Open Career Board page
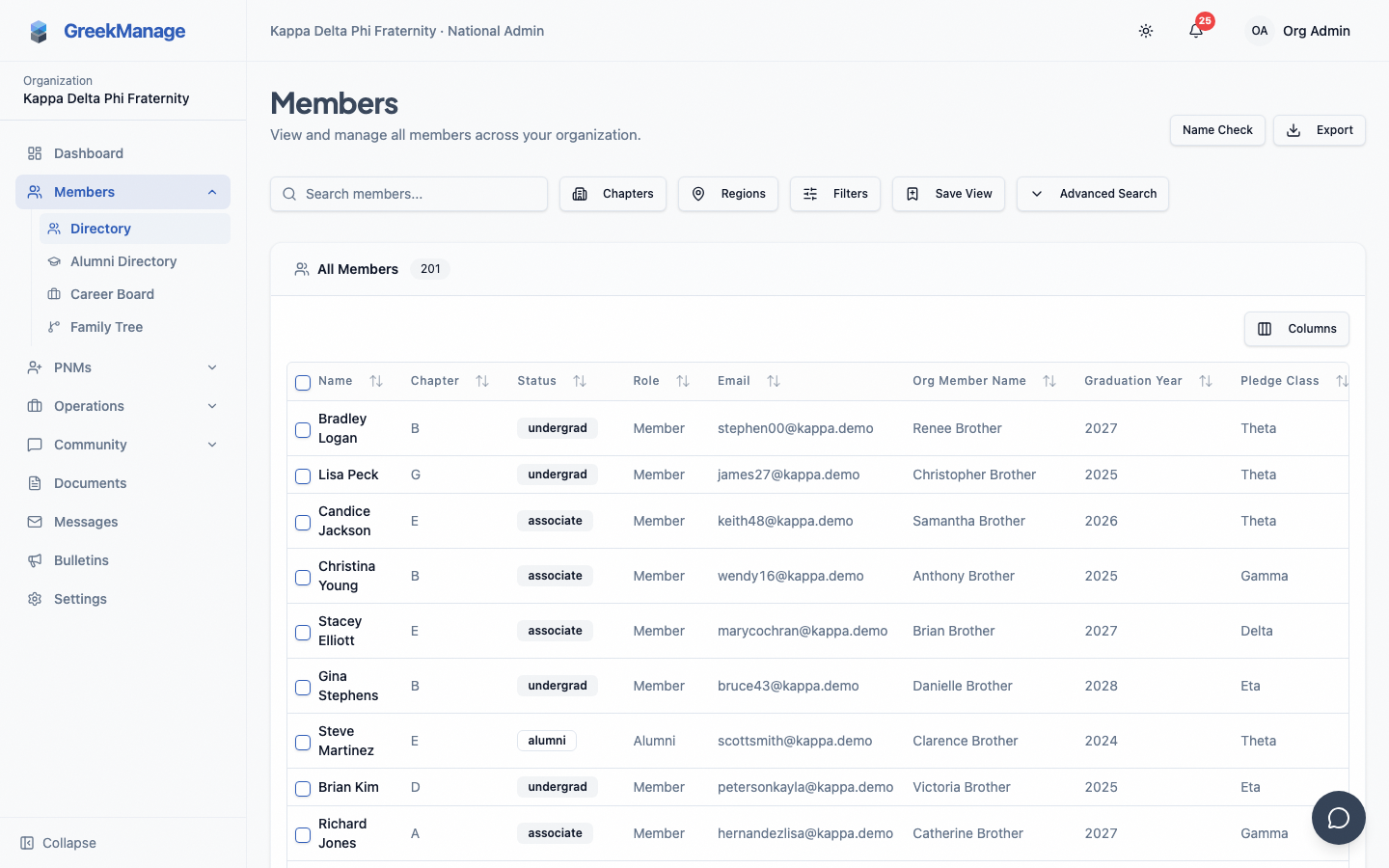 coord(135,294)
